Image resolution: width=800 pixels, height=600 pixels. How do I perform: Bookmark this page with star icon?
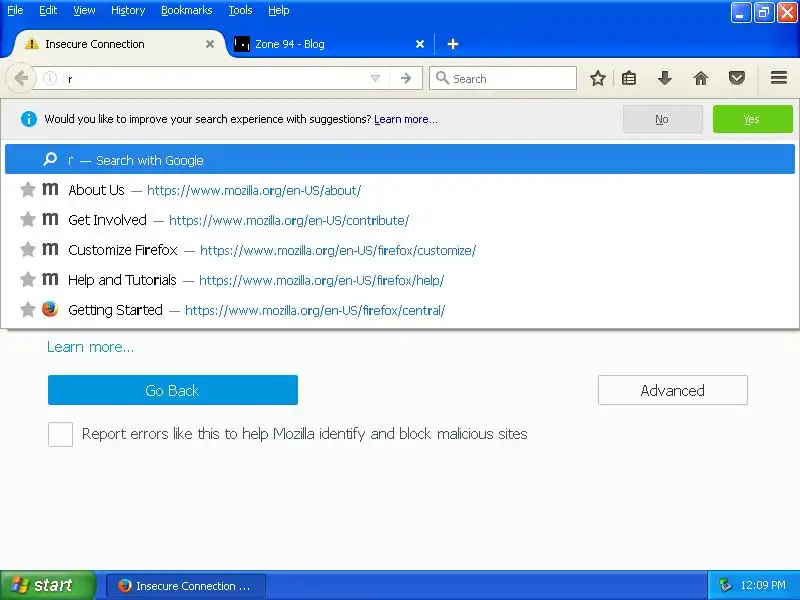click(597, 78)
